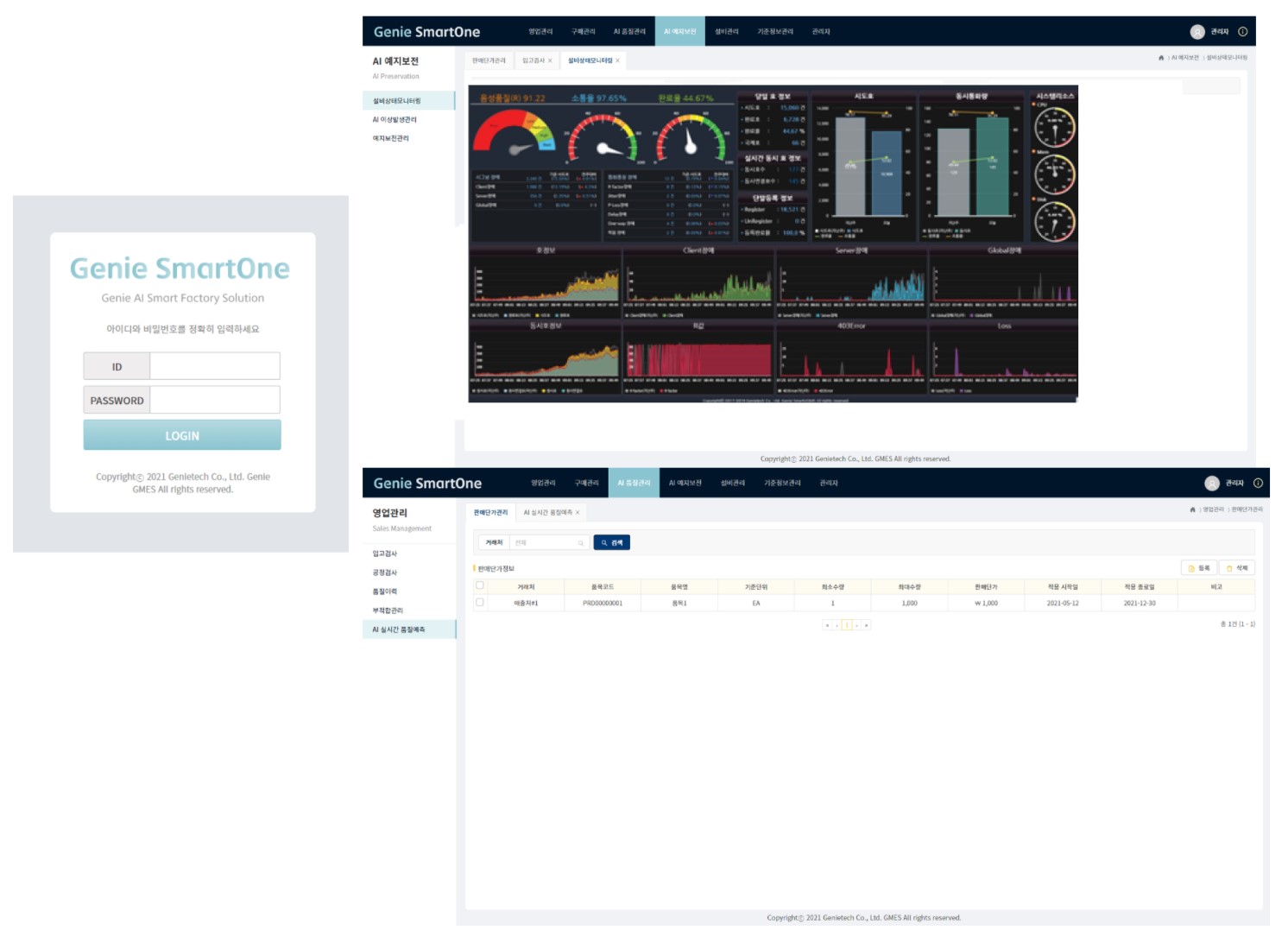
Task: Click info icon in upper window header
Action: point(1243,32)
